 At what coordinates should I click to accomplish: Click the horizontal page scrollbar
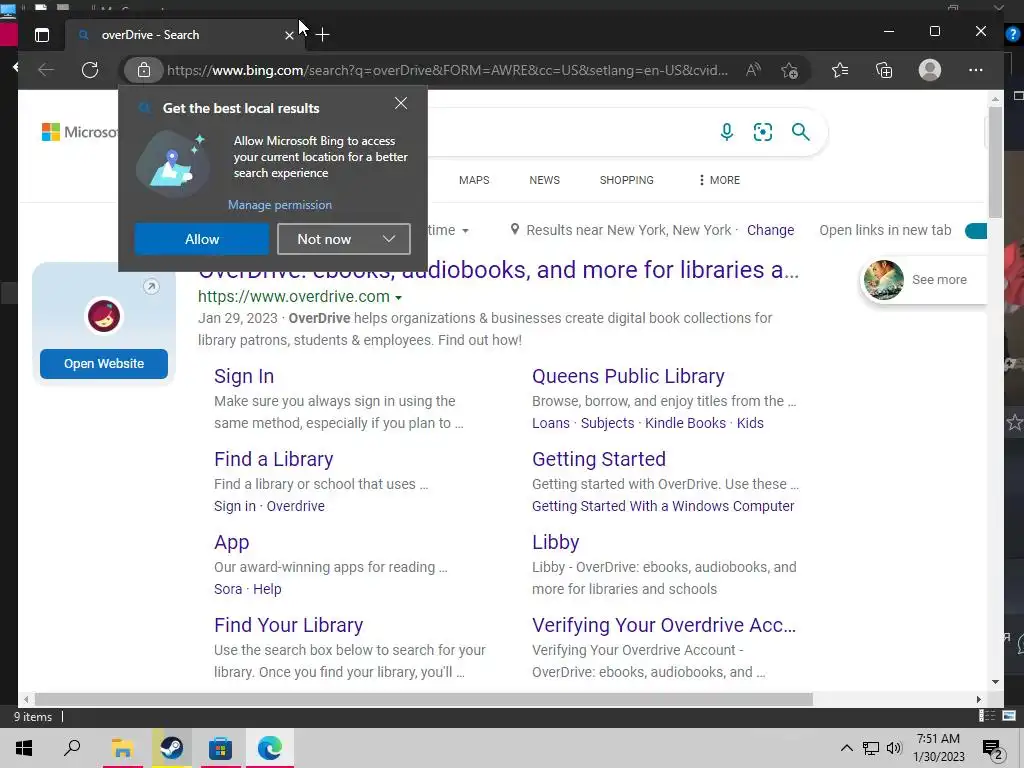tap(424, 699)
